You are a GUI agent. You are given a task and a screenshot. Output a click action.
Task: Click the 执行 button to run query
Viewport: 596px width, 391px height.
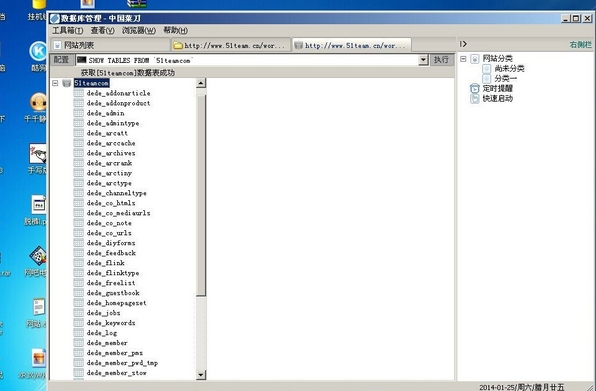coord(442,60)
